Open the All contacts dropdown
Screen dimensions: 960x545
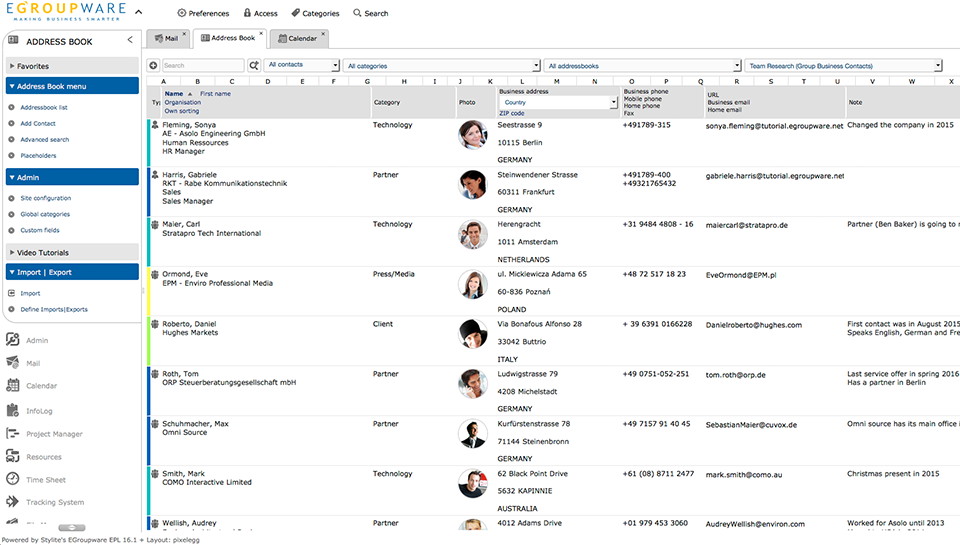tap(302, 65)
